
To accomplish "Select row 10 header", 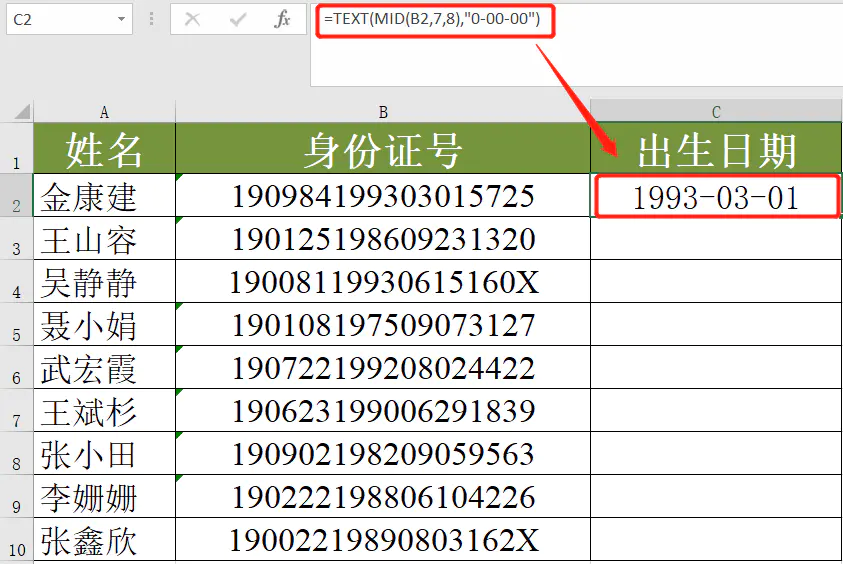I will coord(16,541).
